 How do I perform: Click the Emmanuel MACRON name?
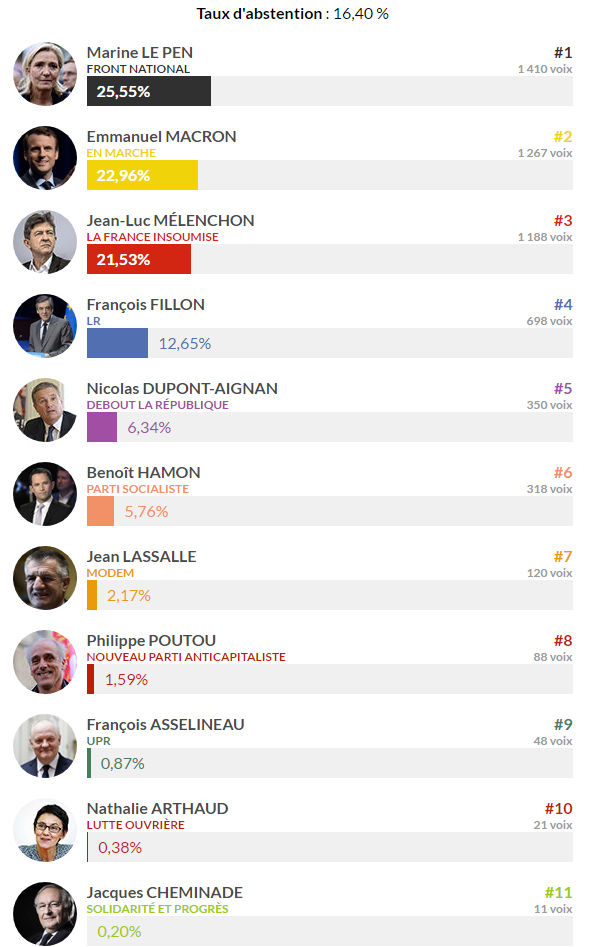tap(161, 136)
